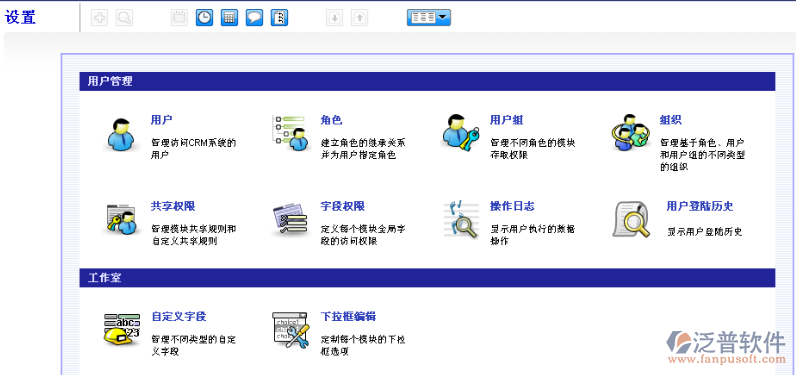This screenshot has height=375, width=796.
Task: Click the 用户 person icon
Action: (121, 134)
